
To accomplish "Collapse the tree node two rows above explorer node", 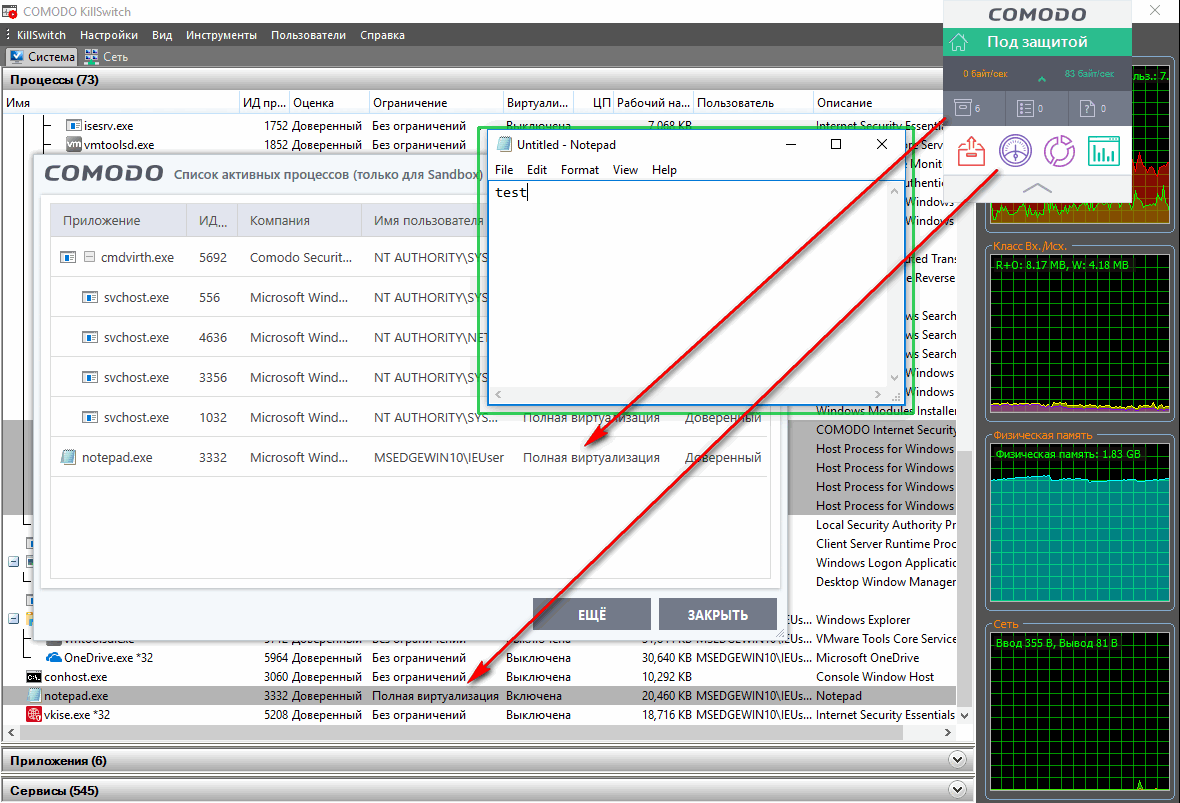I will coord(14,561).
